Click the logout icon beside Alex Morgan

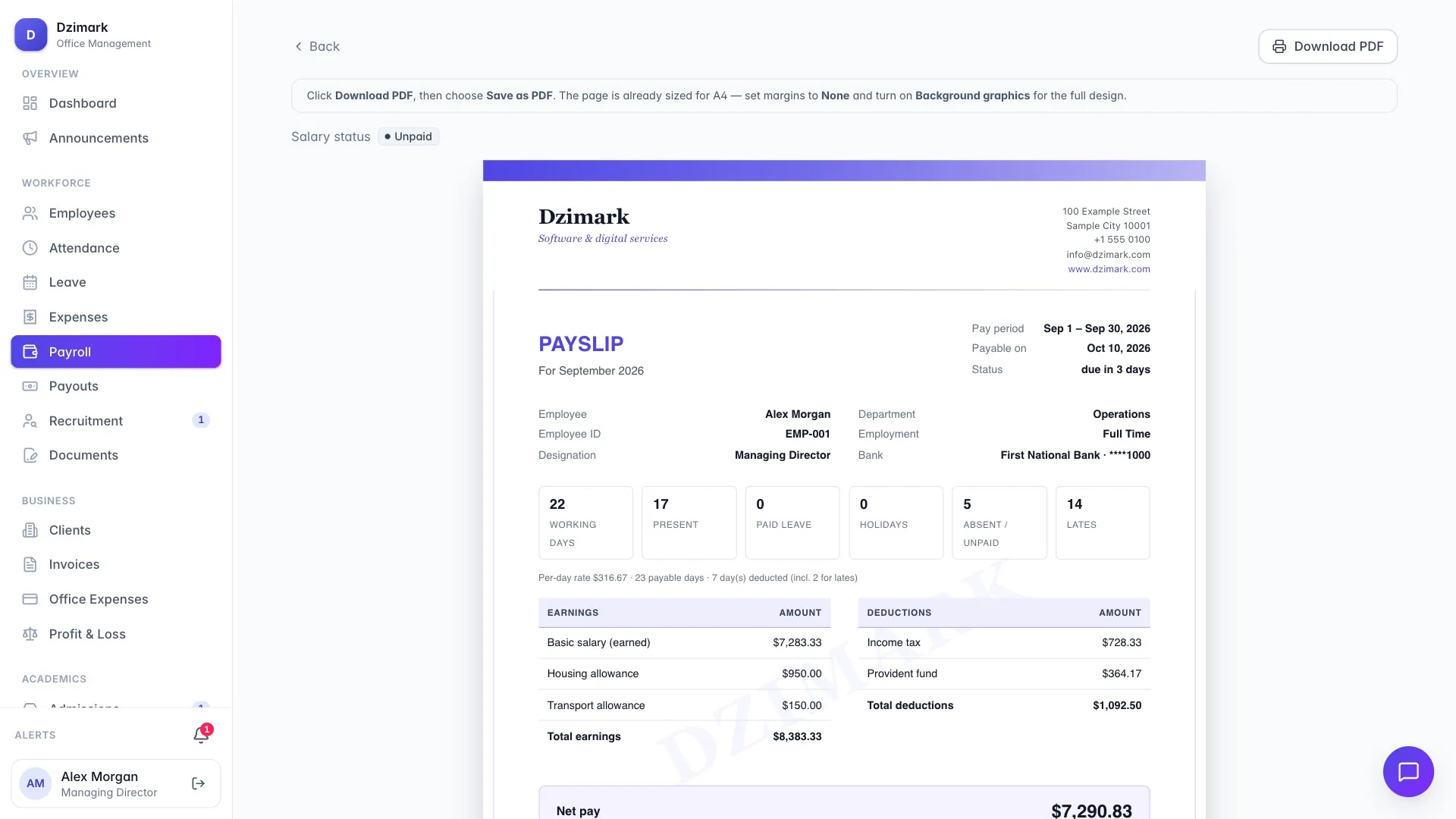pos(199,783)
